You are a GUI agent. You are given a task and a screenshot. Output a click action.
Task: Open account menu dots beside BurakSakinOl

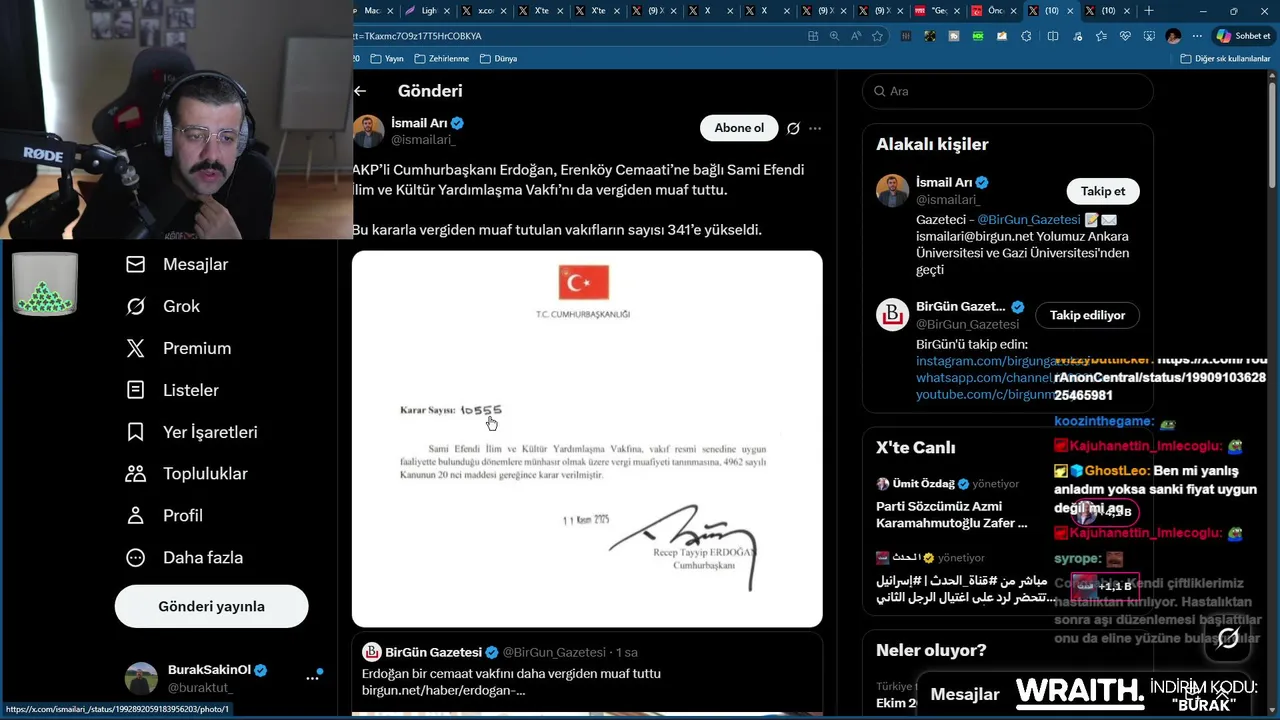[x=312, y=678]
